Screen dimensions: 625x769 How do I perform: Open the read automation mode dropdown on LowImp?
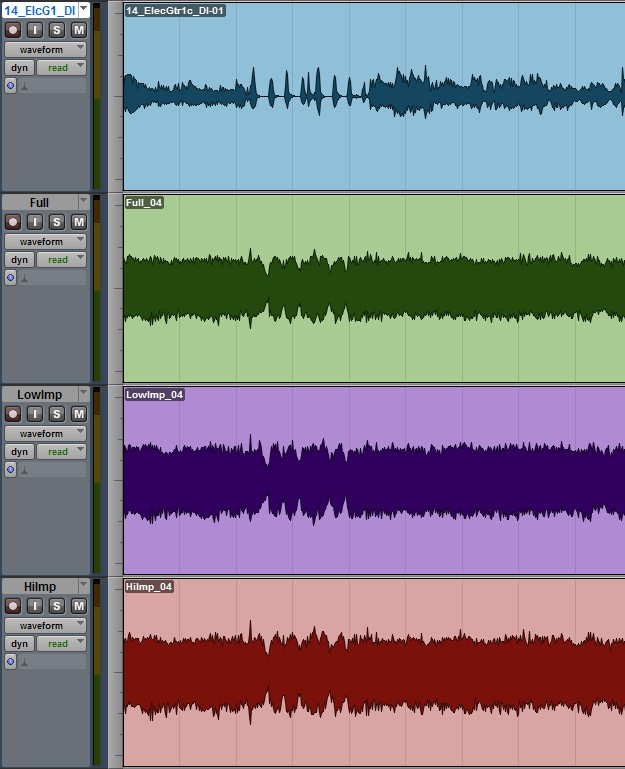[61, 452]
